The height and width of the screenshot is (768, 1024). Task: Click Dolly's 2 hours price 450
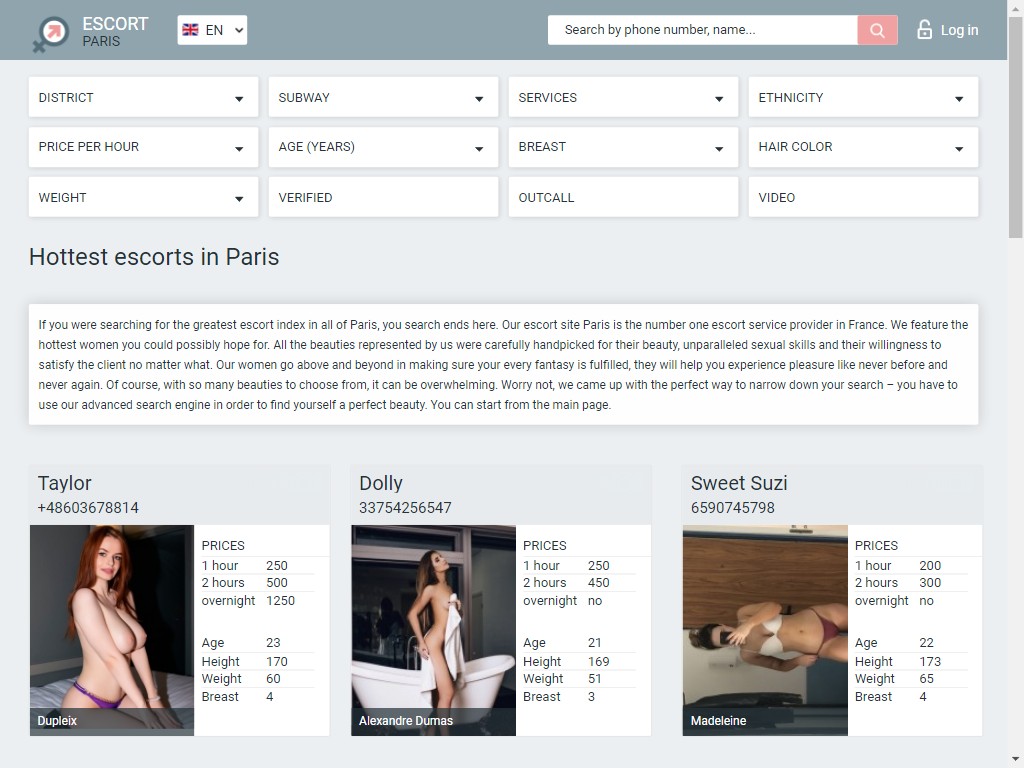[598, 583]
